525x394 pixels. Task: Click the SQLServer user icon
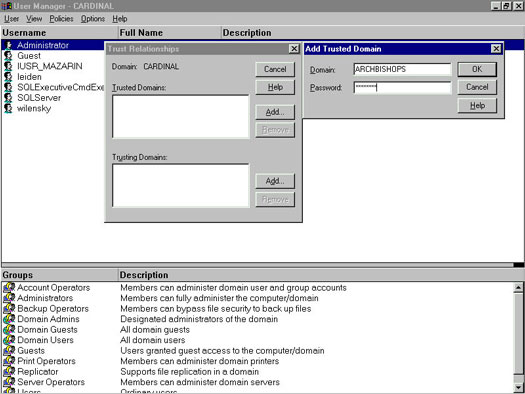[x=8, y=98]
